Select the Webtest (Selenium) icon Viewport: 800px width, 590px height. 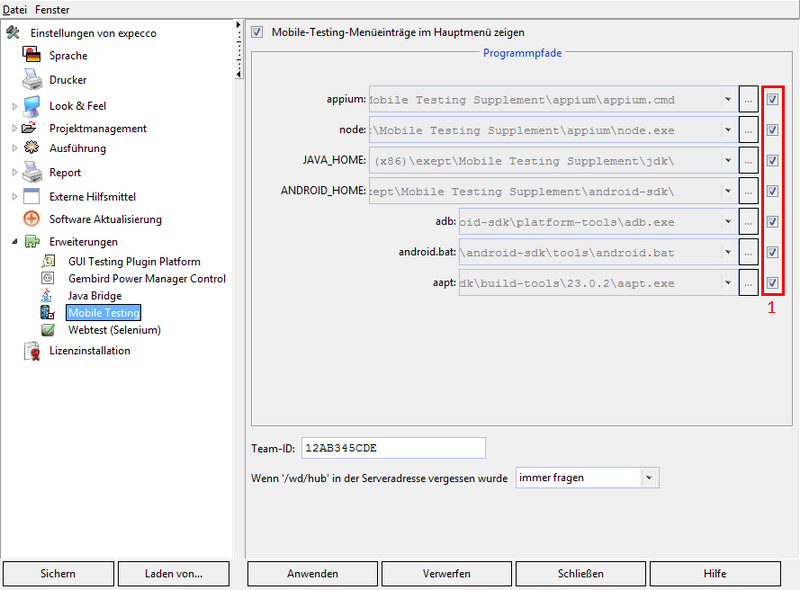(x=47, y=331)
